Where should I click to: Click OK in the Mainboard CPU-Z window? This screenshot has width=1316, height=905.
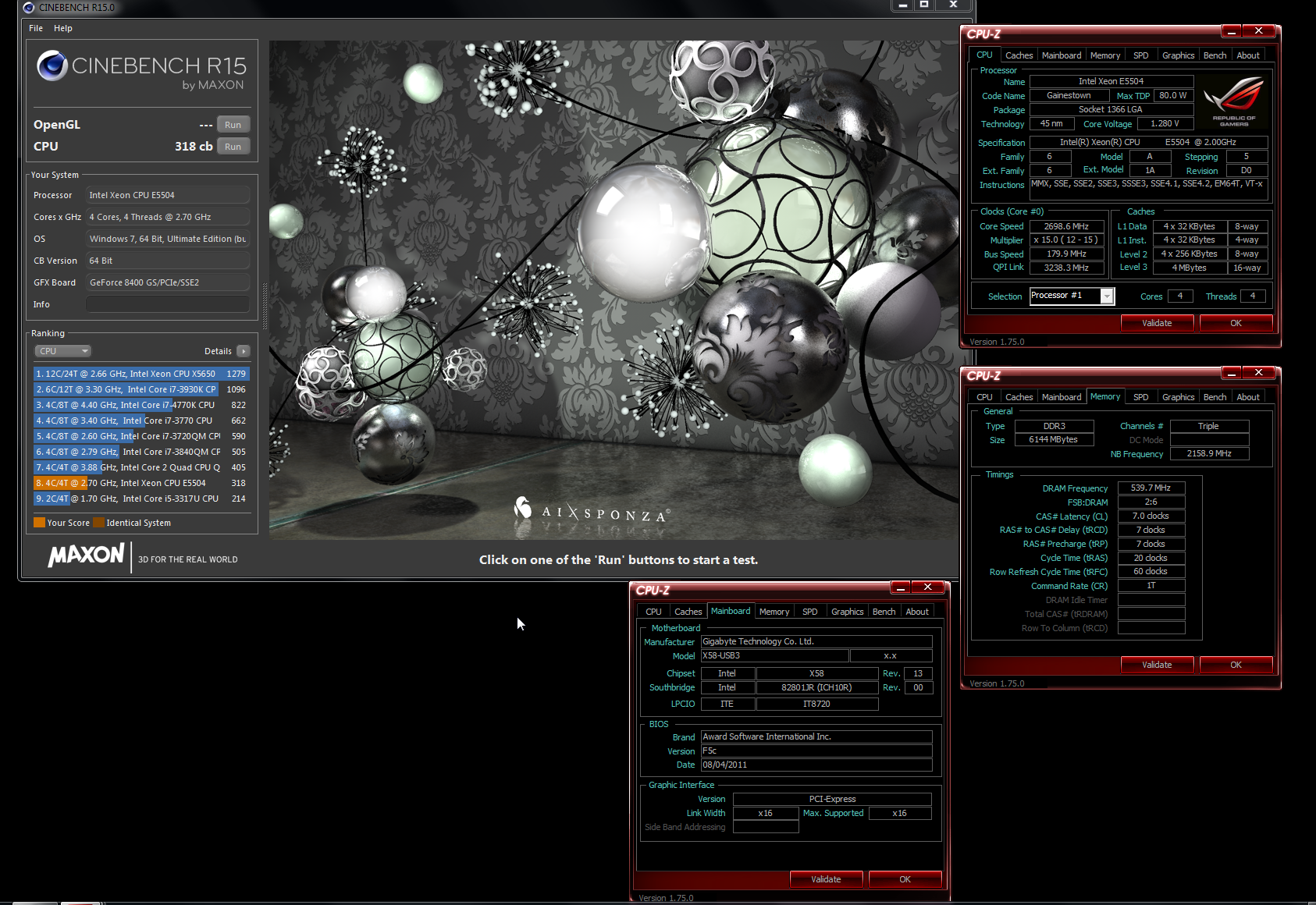tap(905, 879)
